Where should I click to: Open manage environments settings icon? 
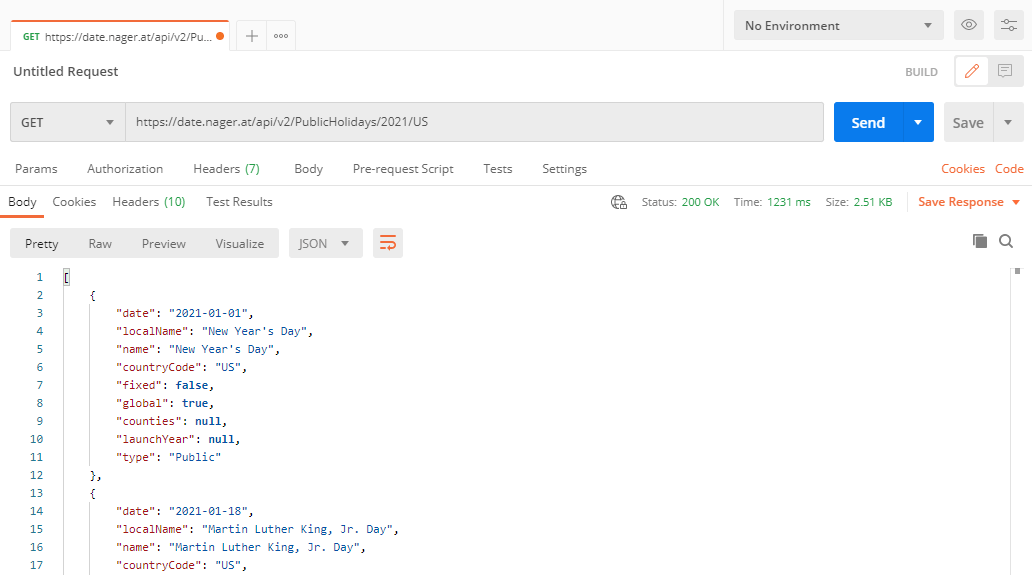[x=1008, y=25]
